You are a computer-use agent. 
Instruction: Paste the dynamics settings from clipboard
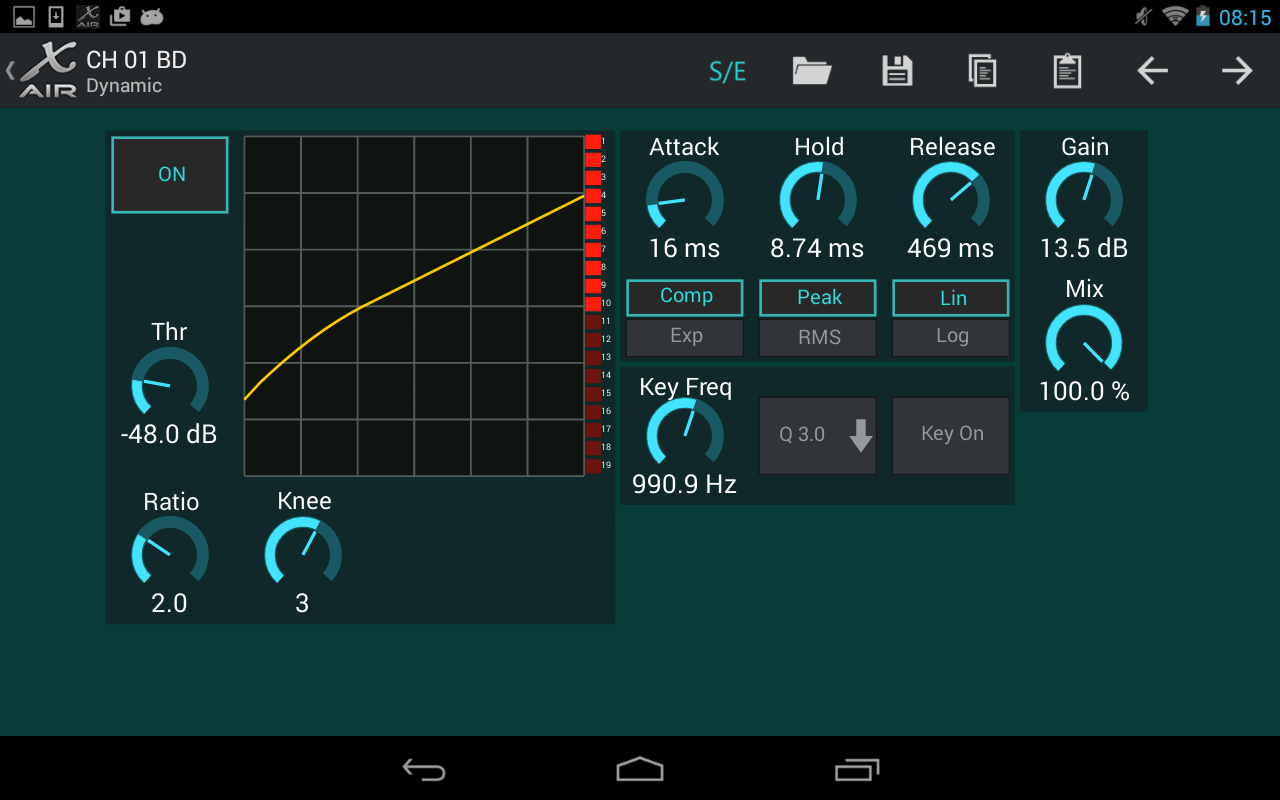(x=1065, y=71)
